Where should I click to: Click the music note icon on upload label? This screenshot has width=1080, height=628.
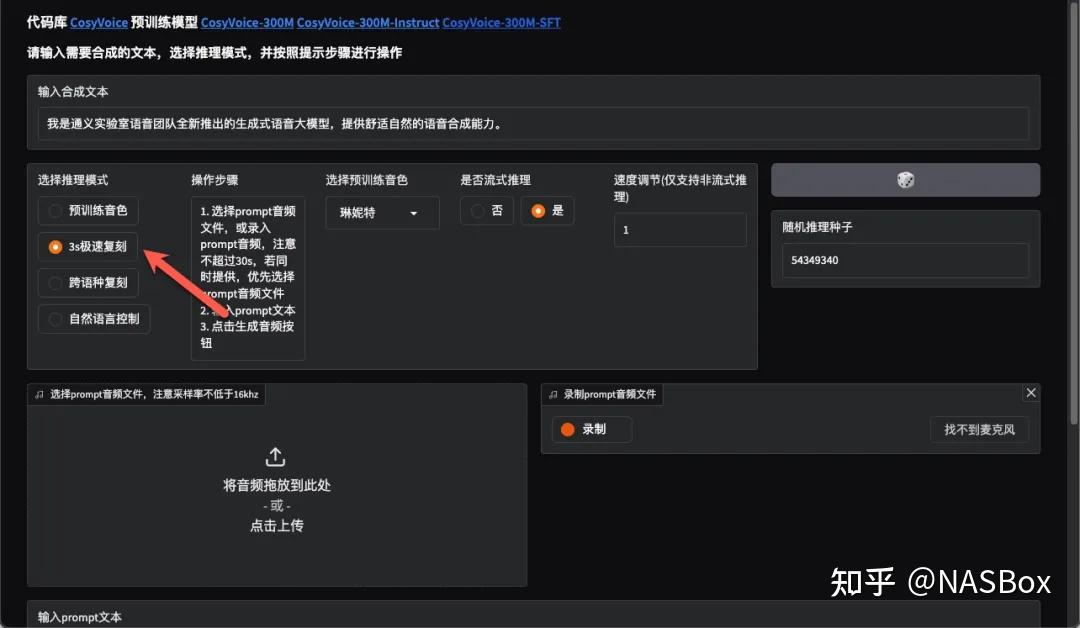tap(39, 394)
